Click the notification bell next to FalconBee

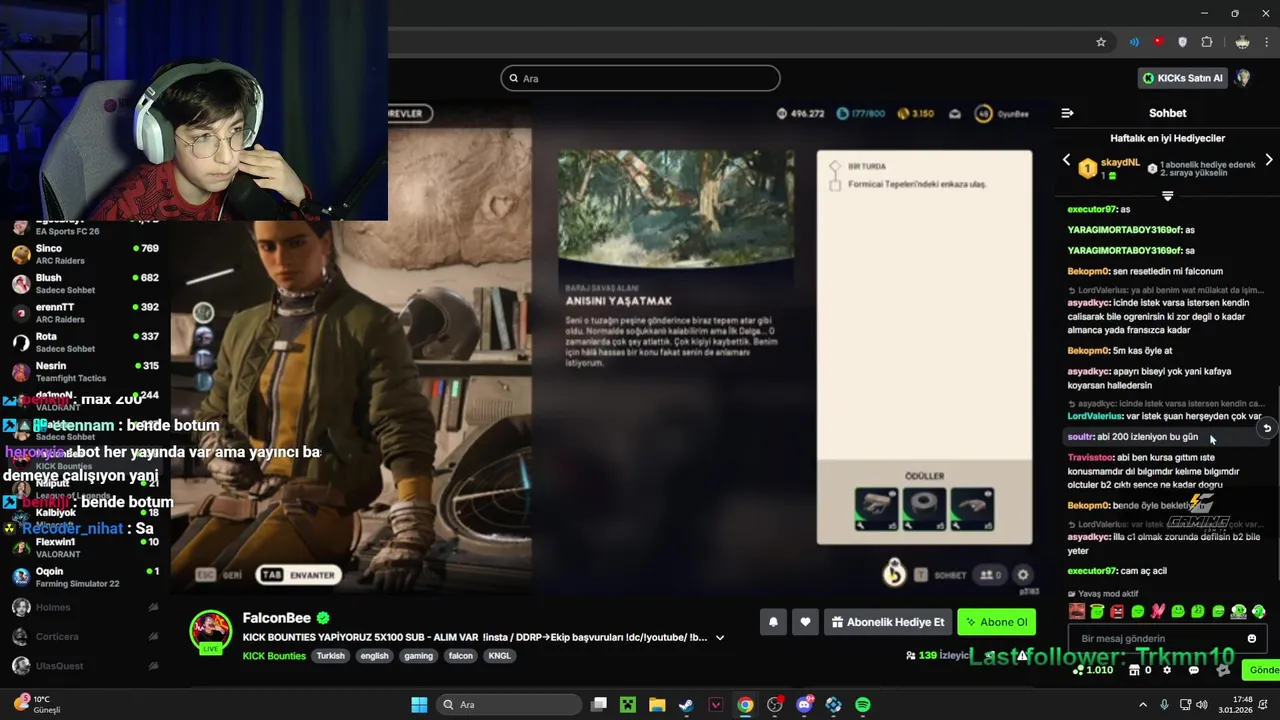pyautogui.click(x=773, y=622)
